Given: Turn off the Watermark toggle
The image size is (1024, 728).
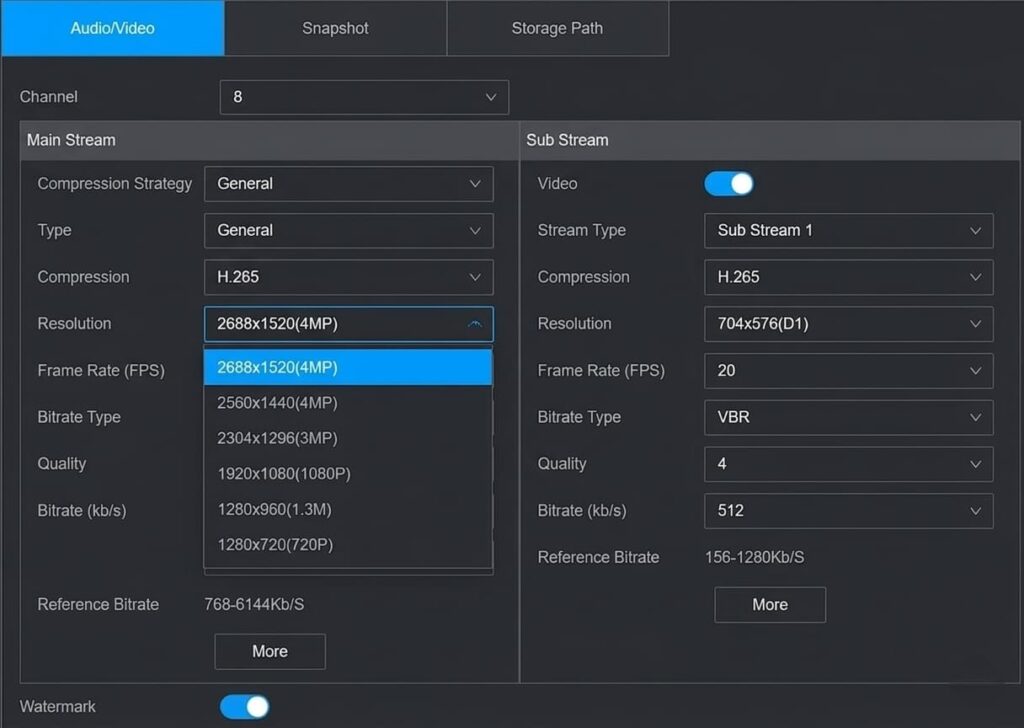Looking at the screenshot, I should [x=243, y=706].
